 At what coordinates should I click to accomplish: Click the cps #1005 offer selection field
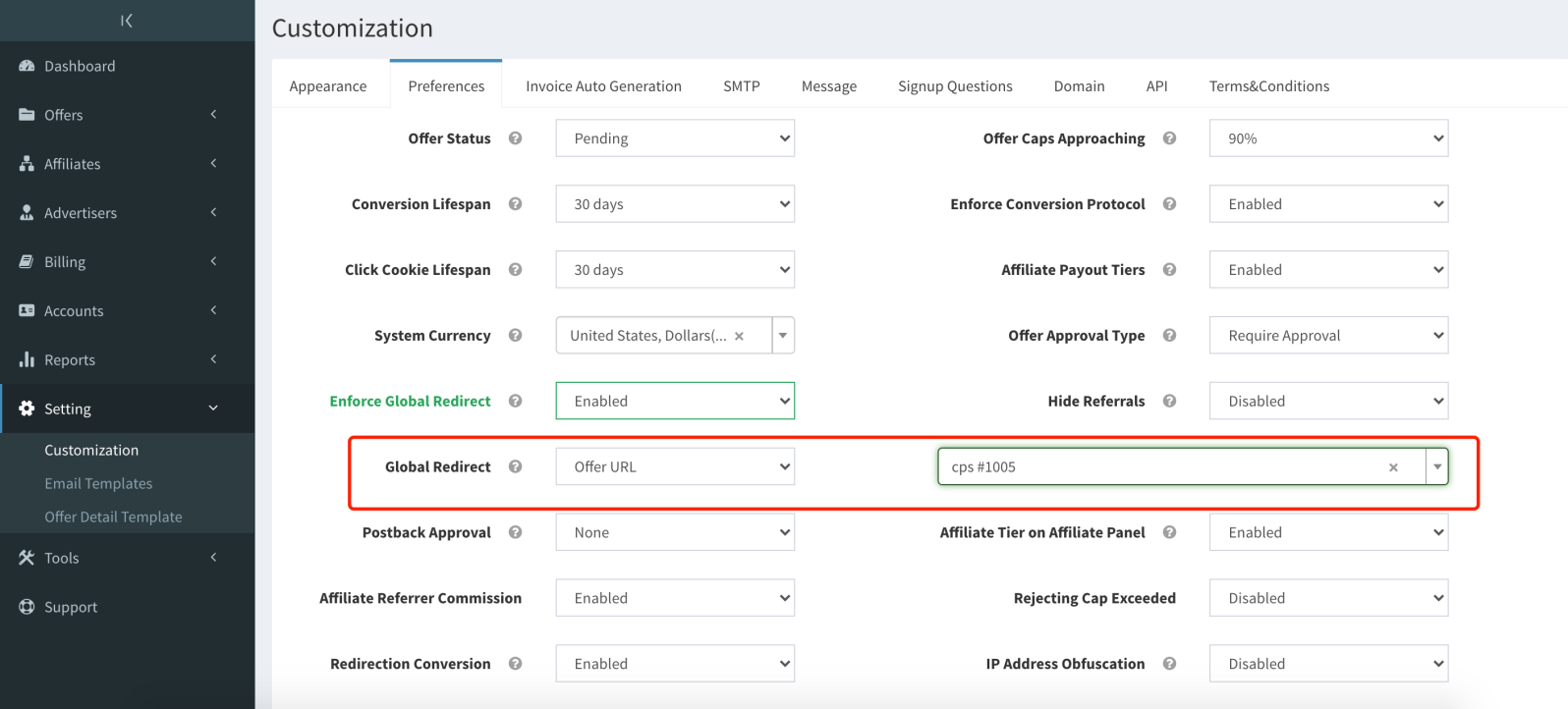click(x=1159, y=466)
